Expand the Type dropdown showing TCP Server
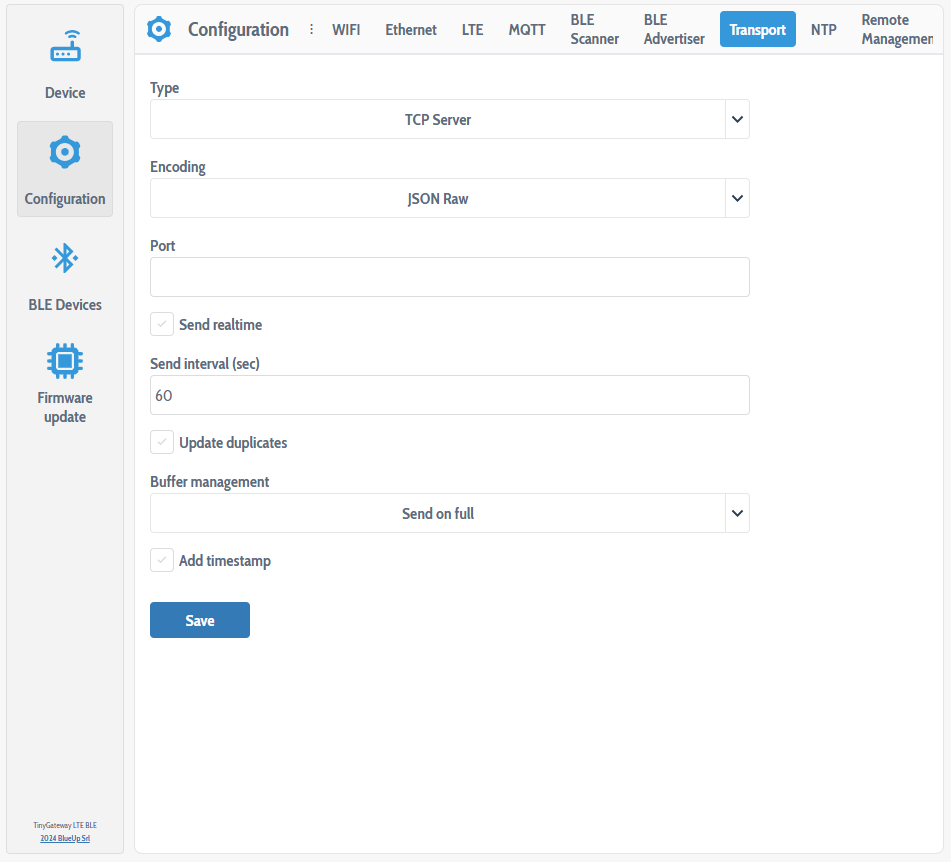Viewport: 951px width, 862px height. click(x=449, y=119)
